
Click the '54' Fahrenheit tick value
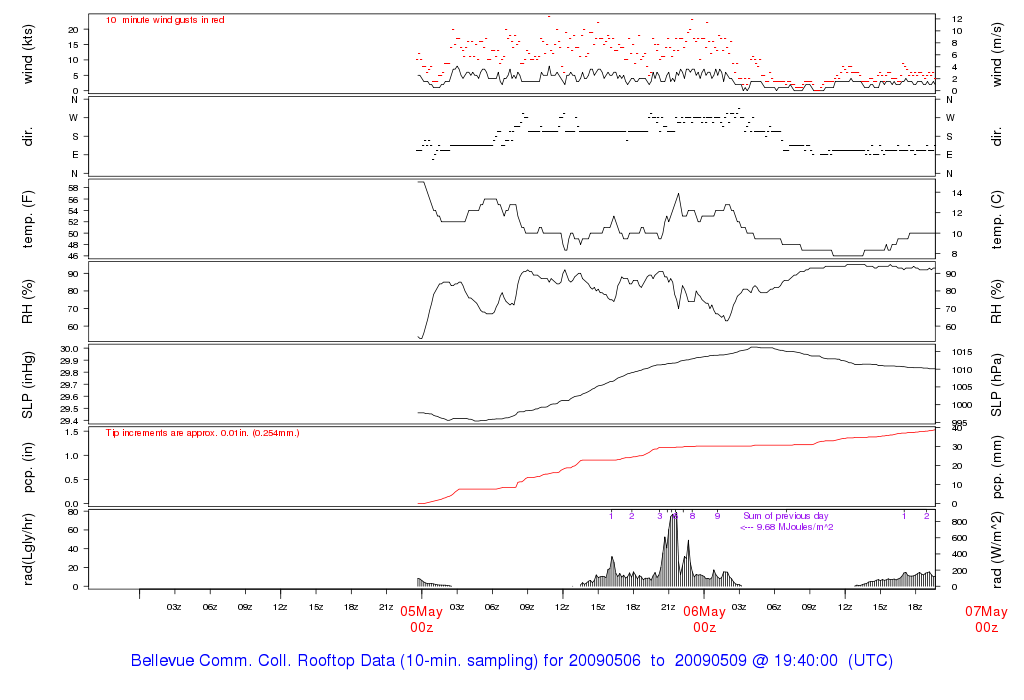pyautogui.click(x=73, y=211)
